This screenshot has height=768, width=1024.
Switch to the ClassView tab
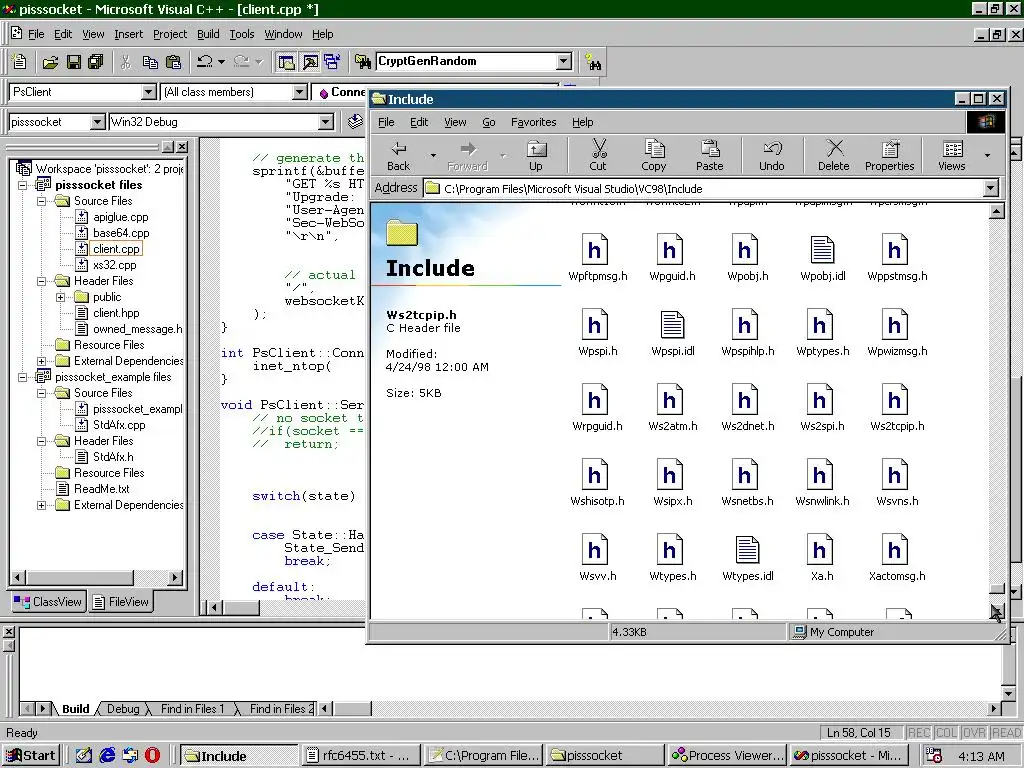point(48,602)
